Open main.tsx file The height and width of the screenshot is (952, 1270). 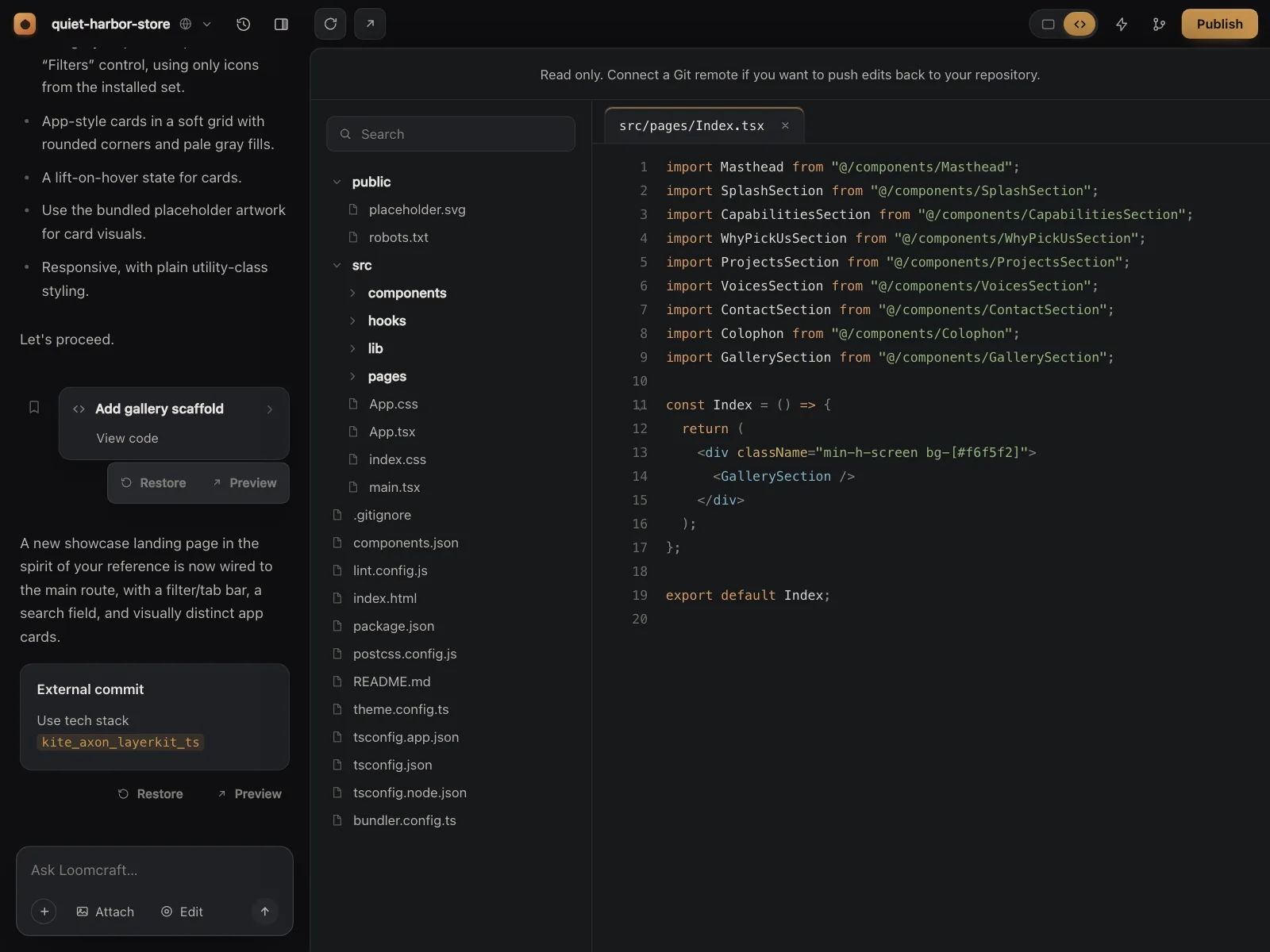pyautogui.click(x=394, y=487)
